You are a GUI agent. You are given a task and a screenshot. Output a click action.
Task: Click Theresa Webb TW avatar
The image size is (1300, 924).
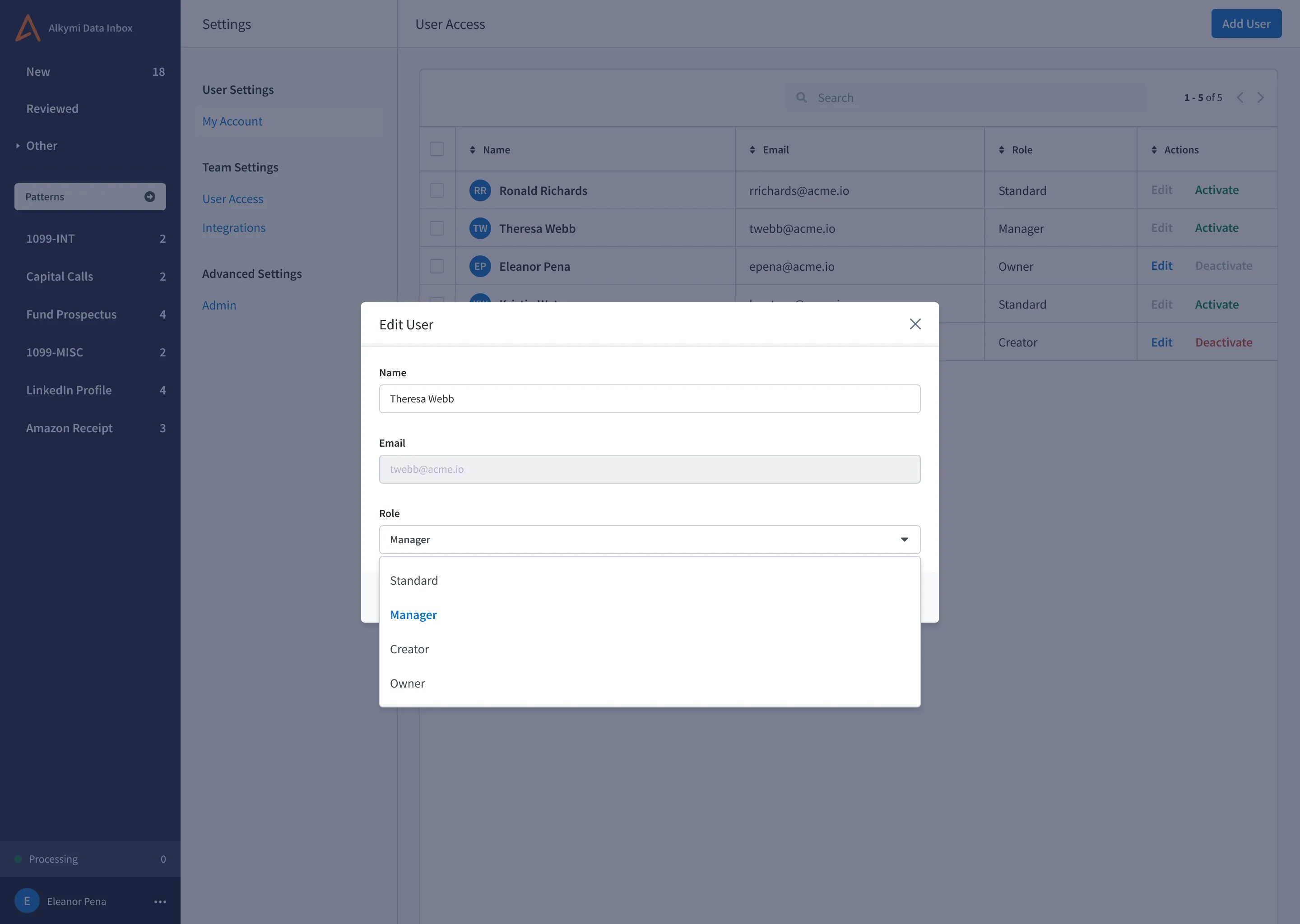click(x=480, y=228)
